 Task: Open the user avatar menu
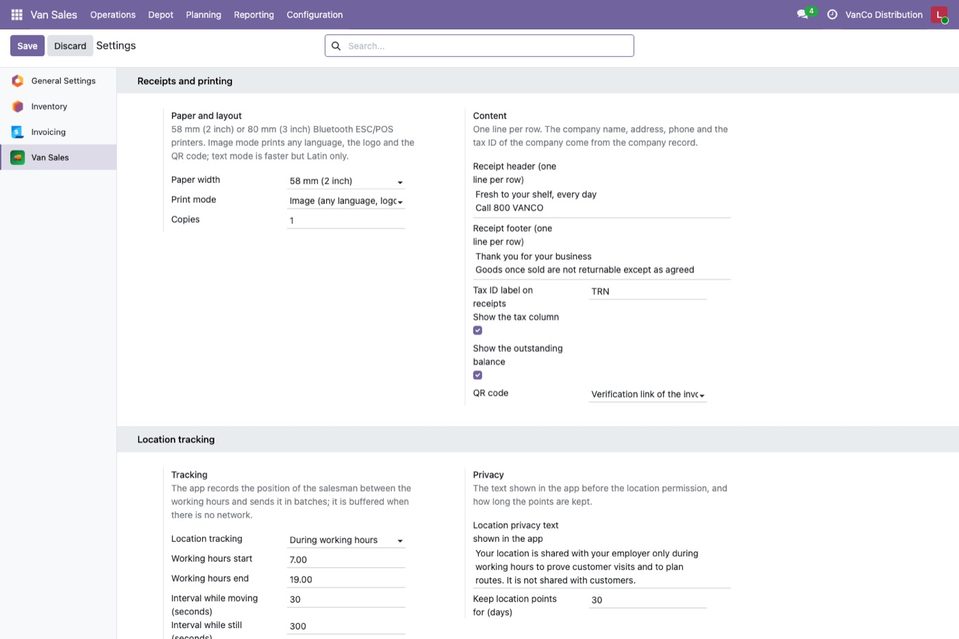click(x=939, y=15)
